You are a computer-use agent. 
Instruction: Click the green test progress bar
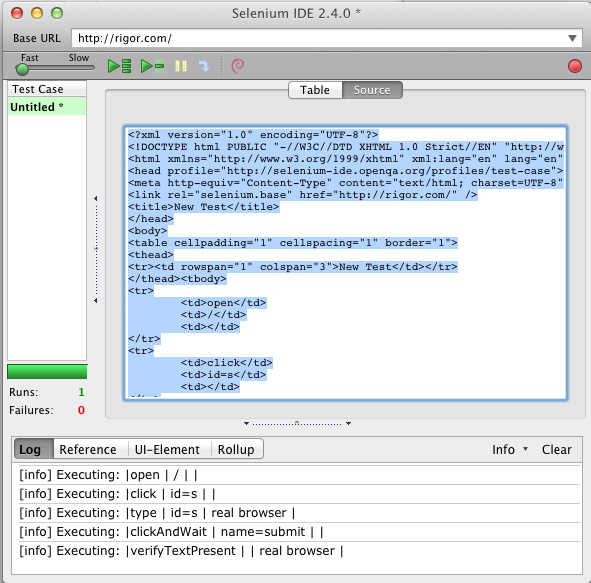click(47, 372)
